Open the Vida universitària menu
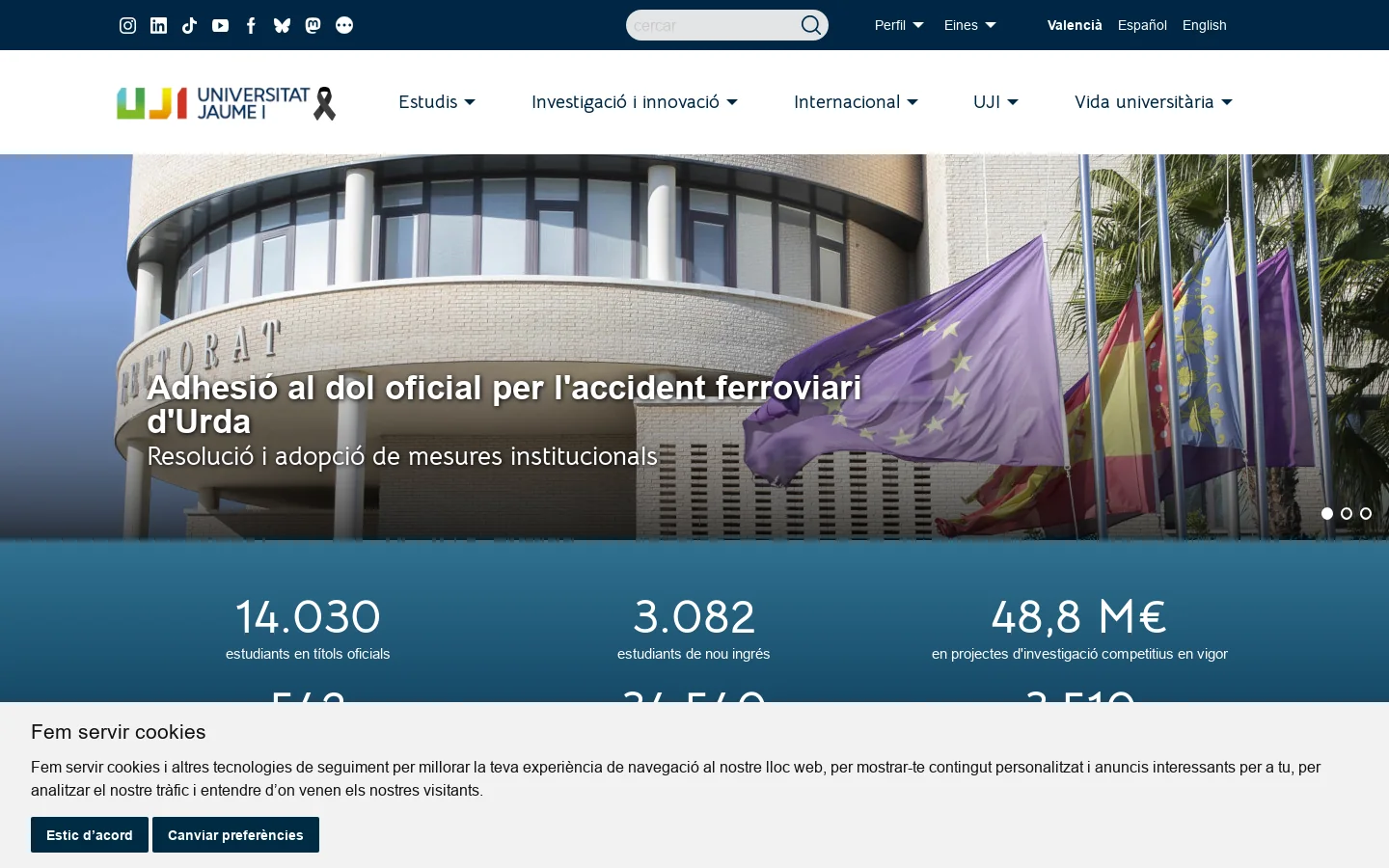Viewport: 1389px width, 868px height. pos(1154,102)
